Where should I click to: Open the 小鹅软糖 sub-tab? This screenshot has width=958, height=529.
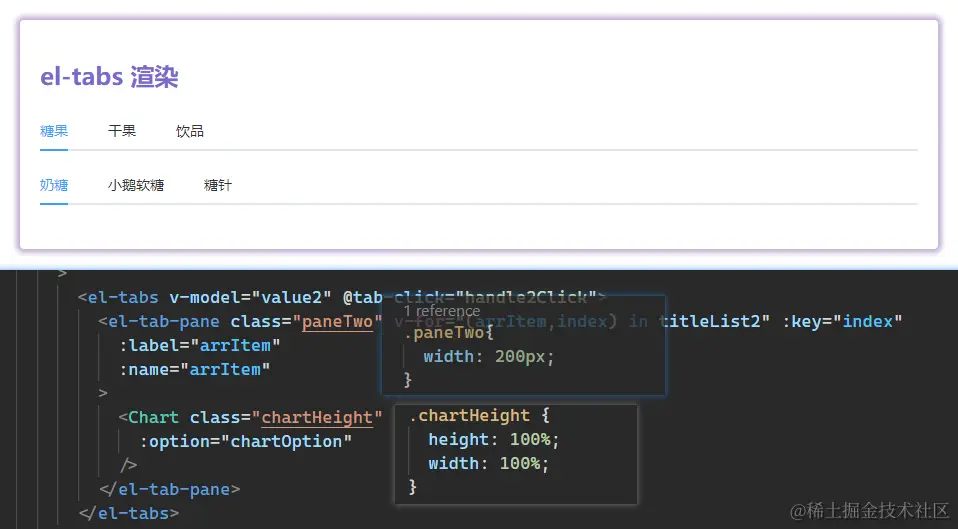click(x=136, y=185)
